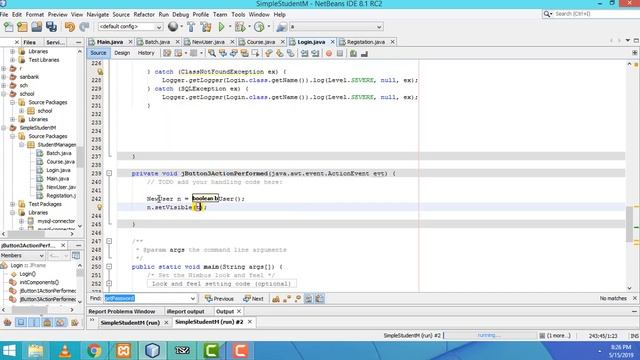This screenshot has width=640, height=360.
Task: Open the Navigate menu
Action: pos(98,14)
